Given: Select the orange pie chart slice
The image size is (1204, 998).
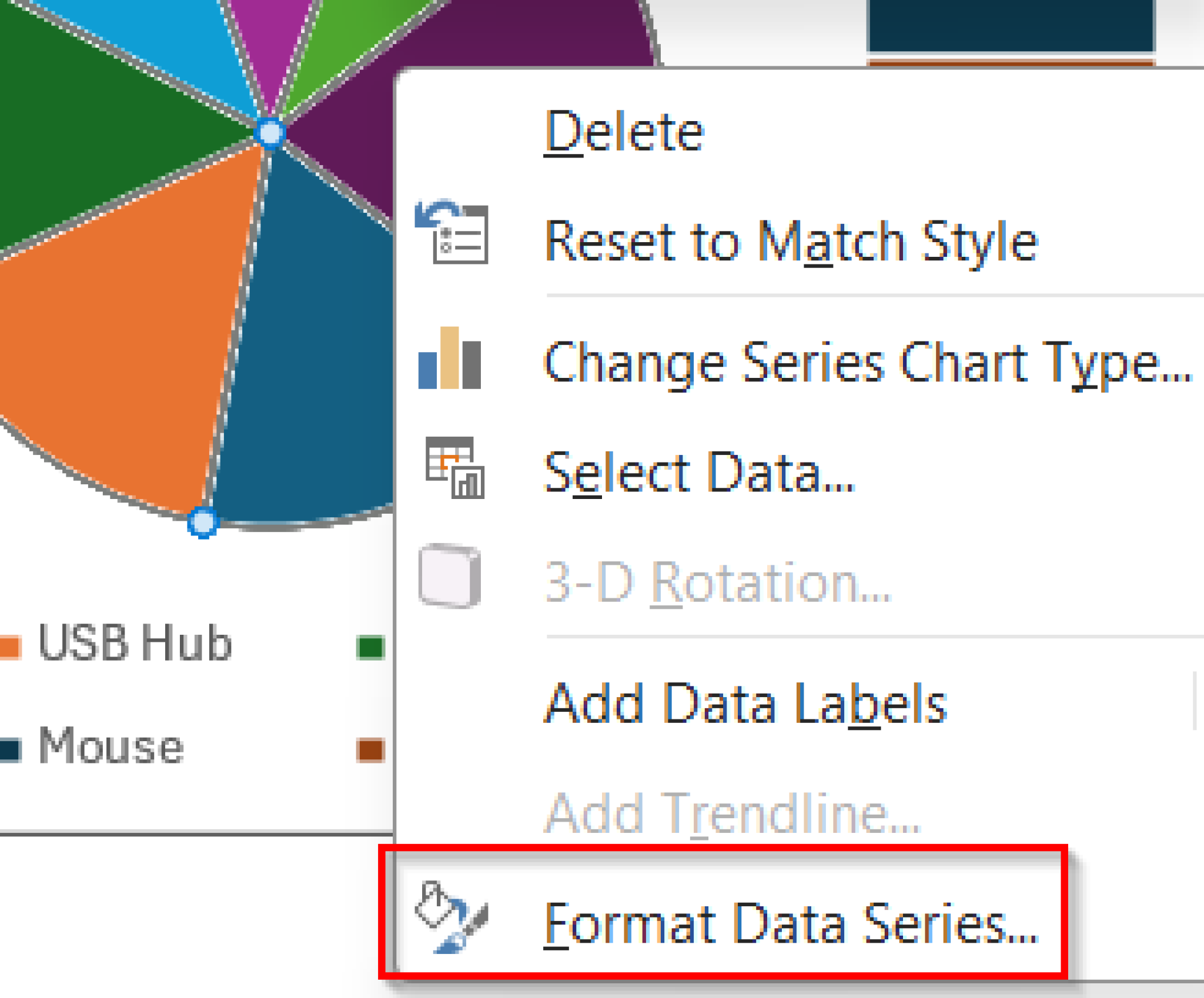Looking at the screenshot, I should [x=118, y=323].
